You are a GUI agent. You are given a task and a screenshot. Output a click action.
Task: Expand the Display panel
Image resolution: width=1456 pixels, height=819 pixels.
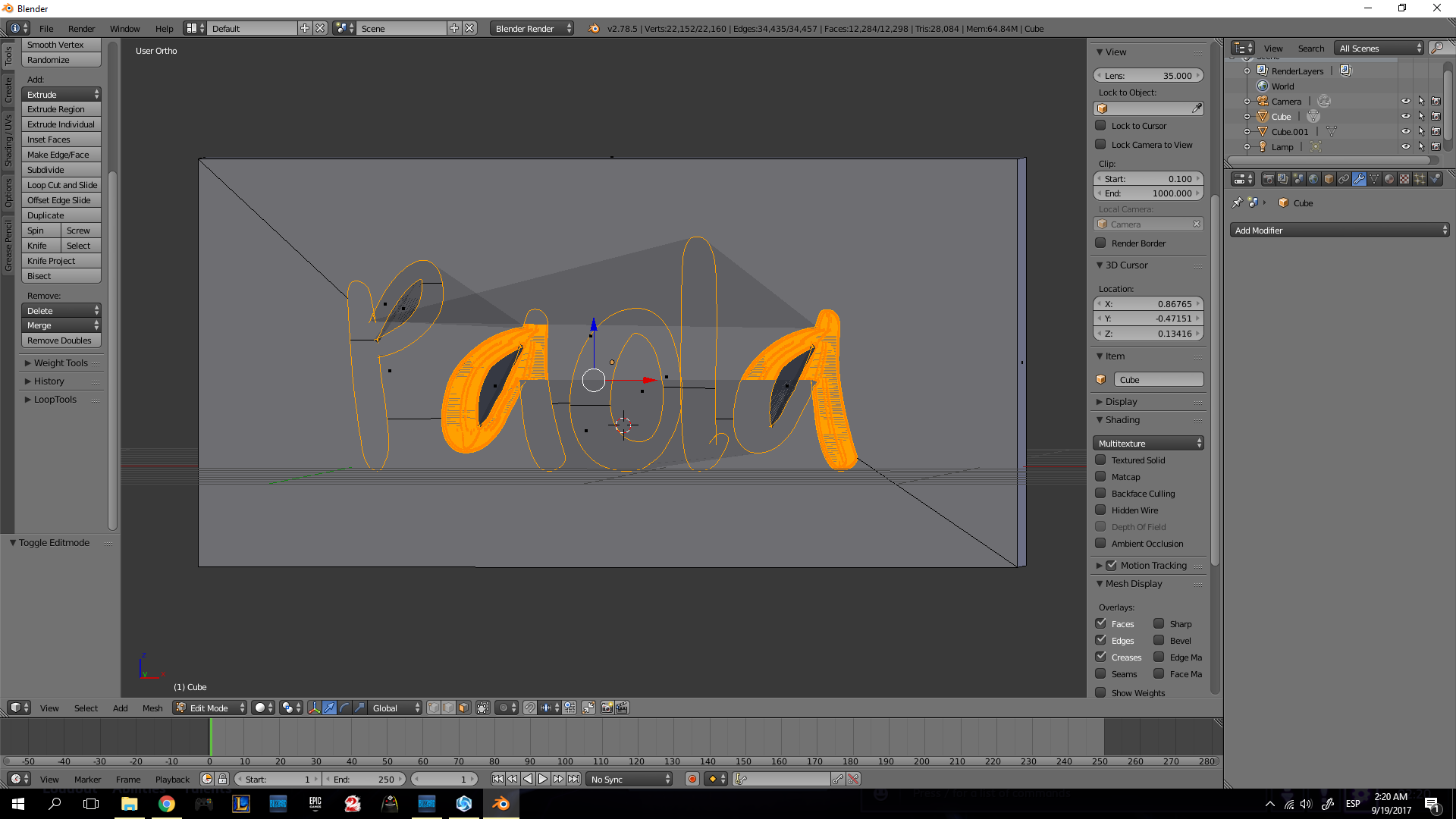[x=1121, y=402]
